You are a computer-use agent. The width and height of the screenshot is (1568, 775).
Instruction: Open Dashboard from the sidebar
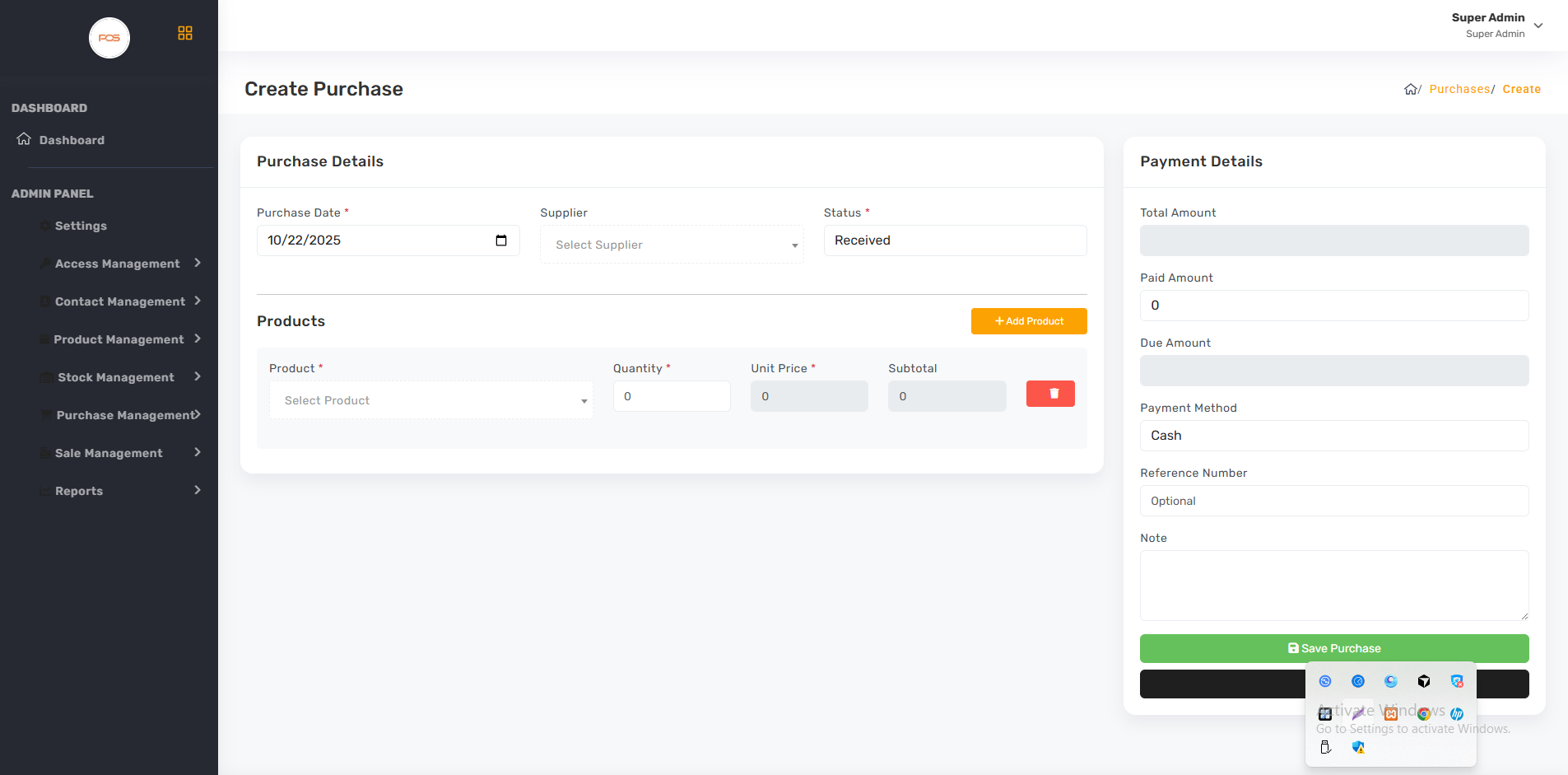[x=72, y=140]
